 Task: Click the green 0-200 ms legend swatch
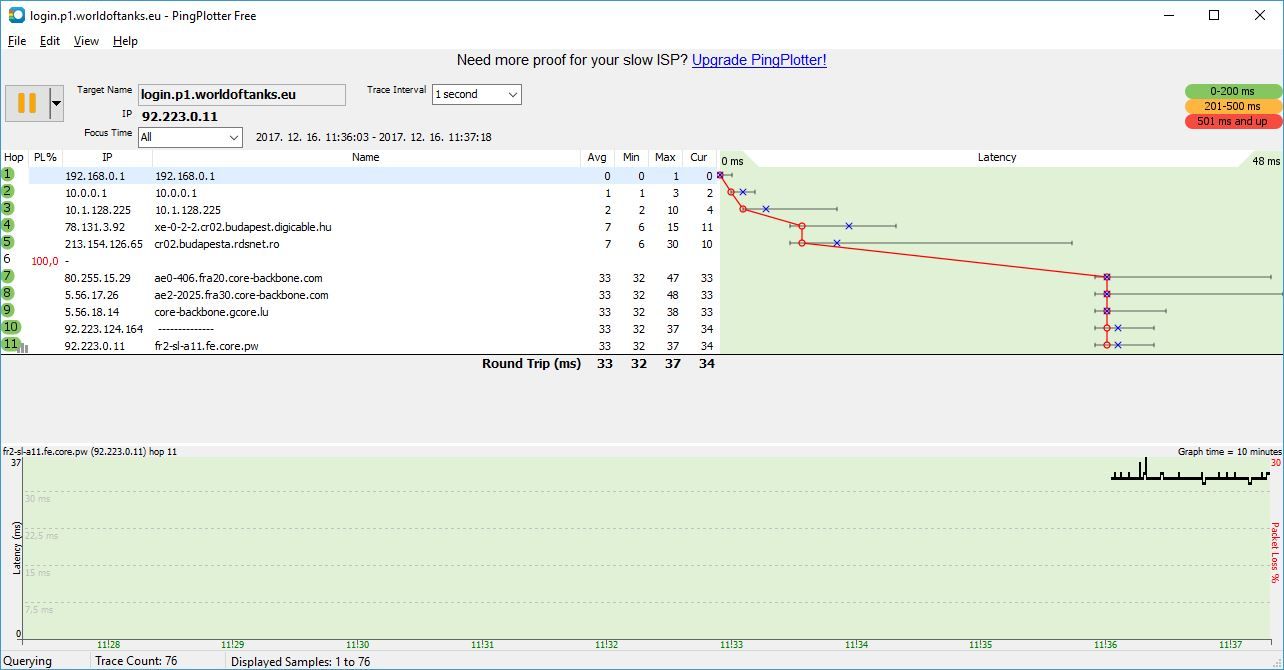pyautogui.click(x=1232, y=91)
